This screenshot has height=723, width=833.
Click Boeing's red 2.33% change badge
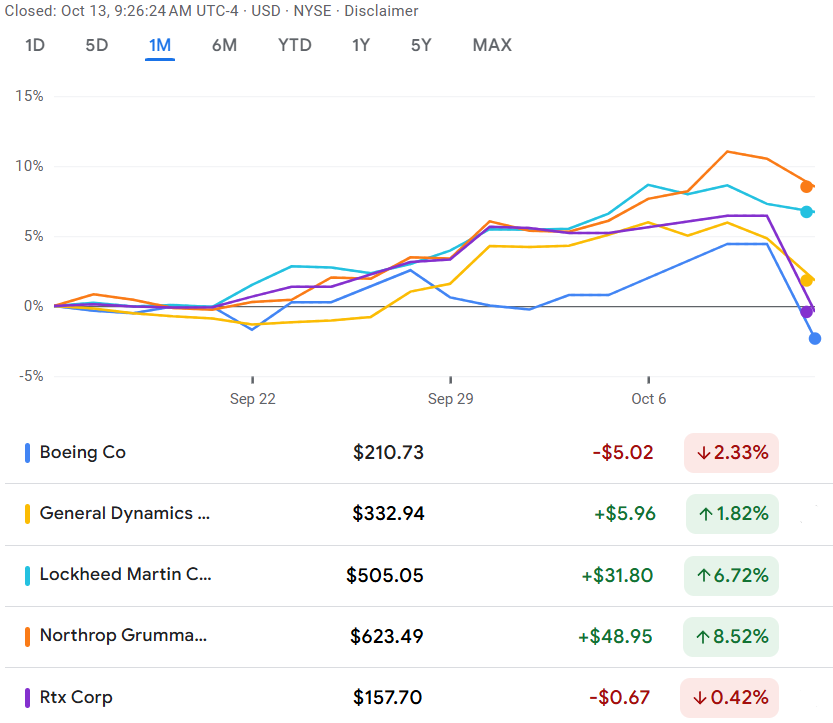(731, 453)
